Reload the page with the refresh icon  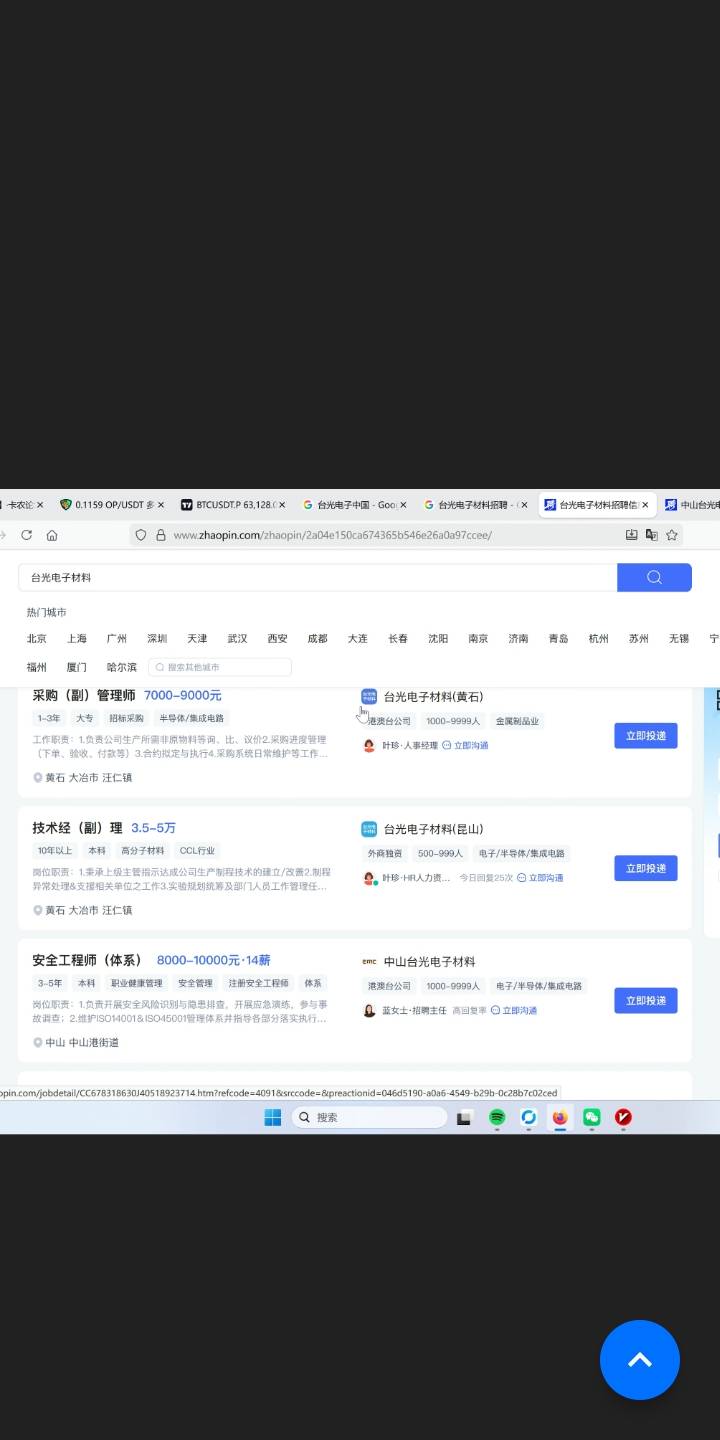(27, 535)
